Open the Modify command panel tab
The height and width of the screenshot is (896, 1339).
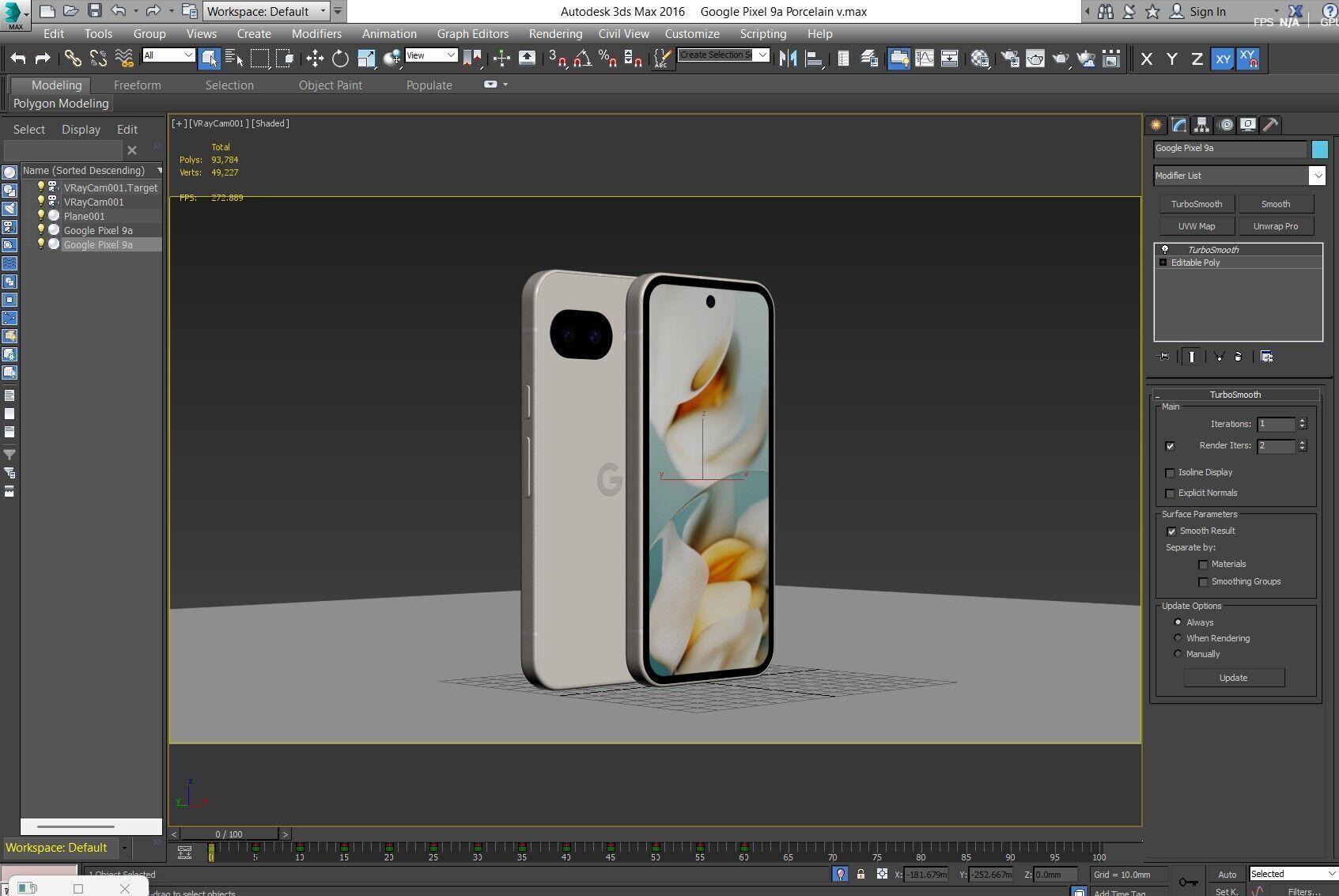[1179, 125]
